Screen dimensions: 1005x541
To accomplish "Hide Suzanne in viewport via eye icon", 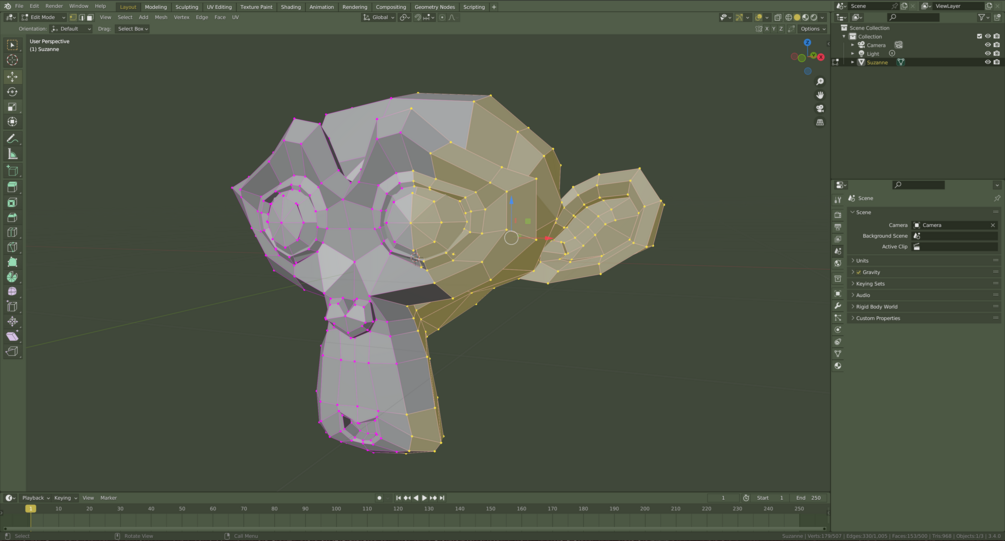I will coord(988,62).
